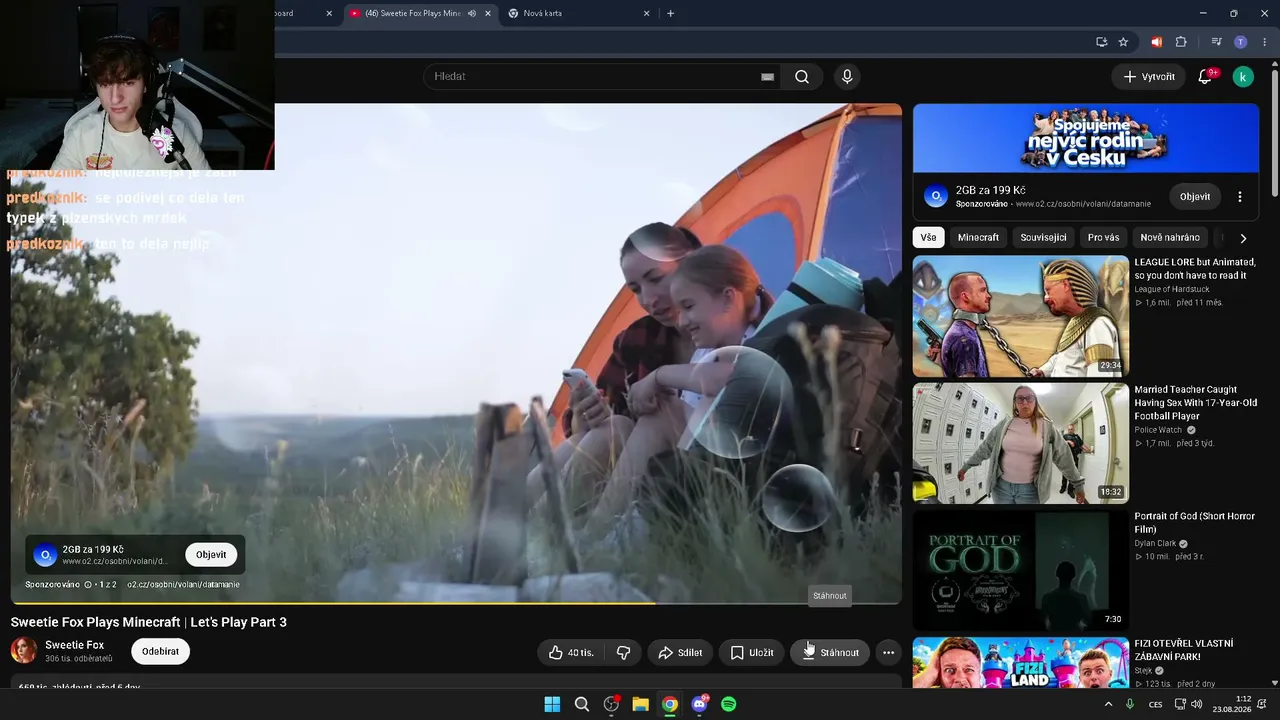The image size is (1280, 720).
Task: Select the Nově nahráno filter chip
Action: [x=1170, y=237]
